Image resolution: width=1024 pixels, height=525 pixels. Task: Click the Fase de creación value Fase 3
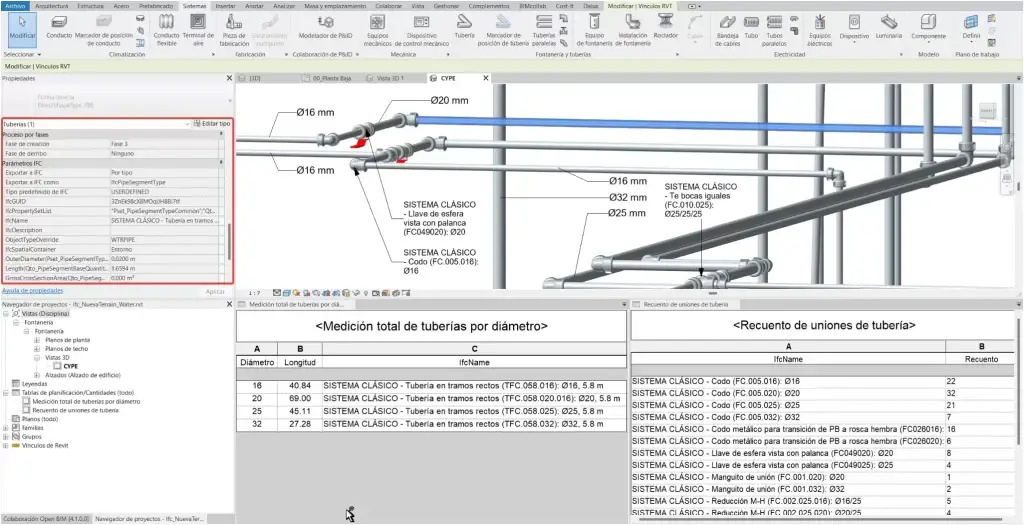(167, 144)
